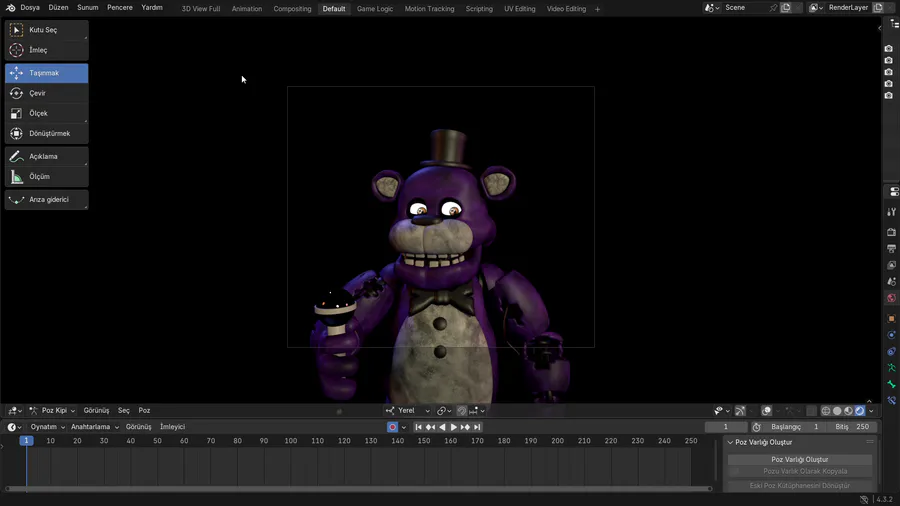Open the green Armature data properties tab
Viewport: 900px width, 506px height.
tap(891, 368)
